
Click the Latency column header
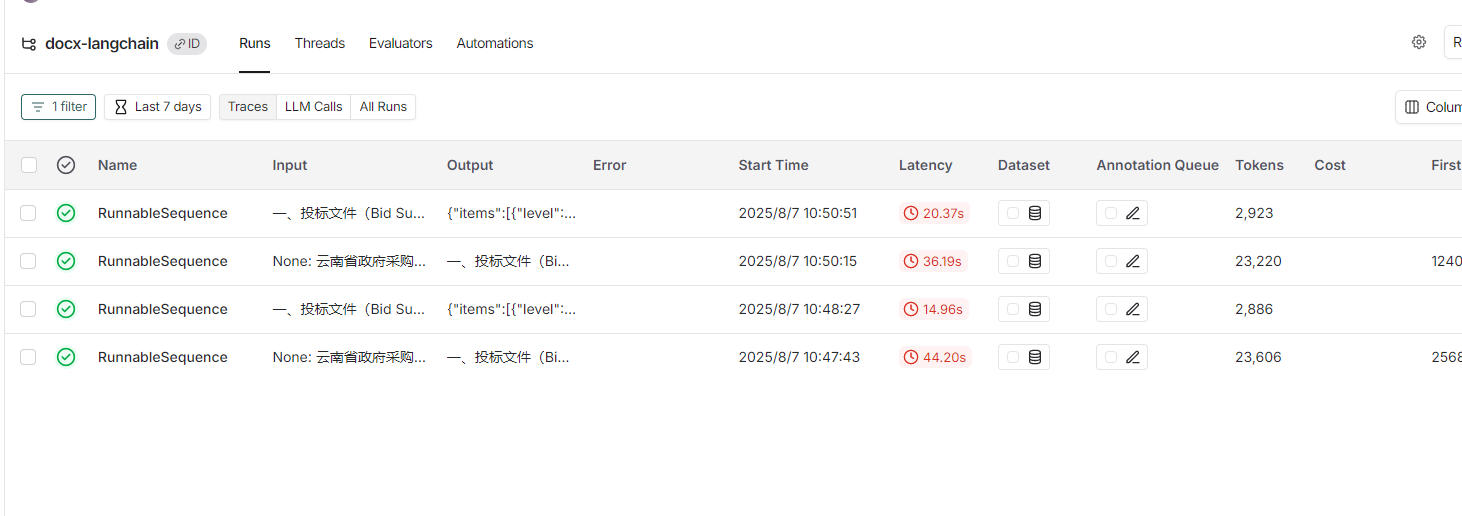click(925, 165)
